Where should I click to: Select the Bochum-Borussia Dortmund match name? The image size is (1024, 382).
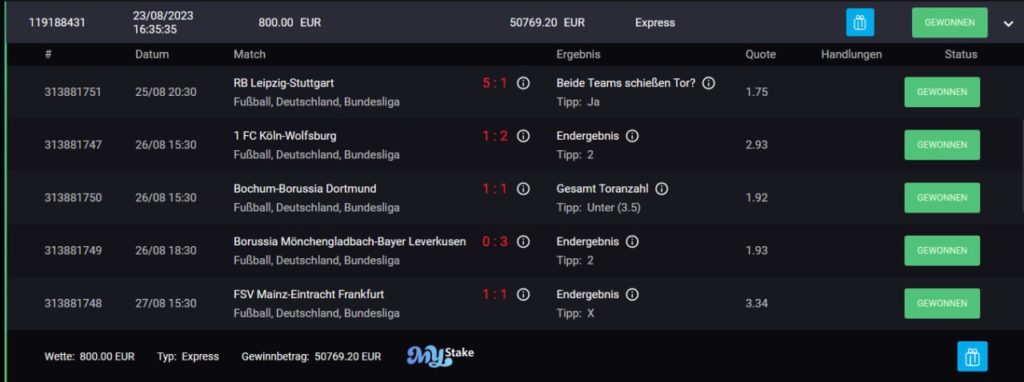[x=305, y=189]
